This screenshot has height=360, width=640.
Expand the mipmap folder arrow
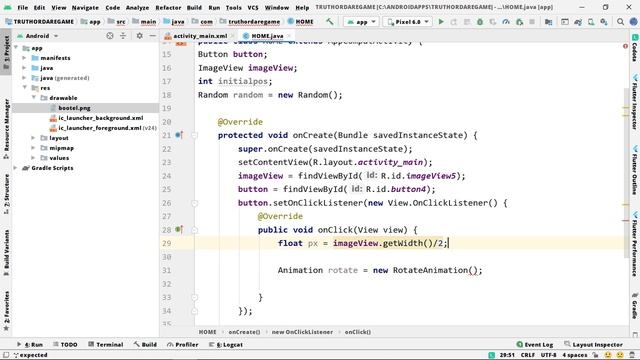coord(33,148)
